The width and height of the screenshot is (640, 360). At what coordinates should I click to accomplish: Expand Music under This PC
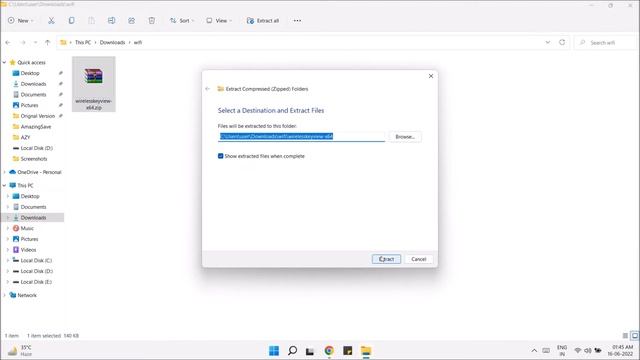point(8,228)
